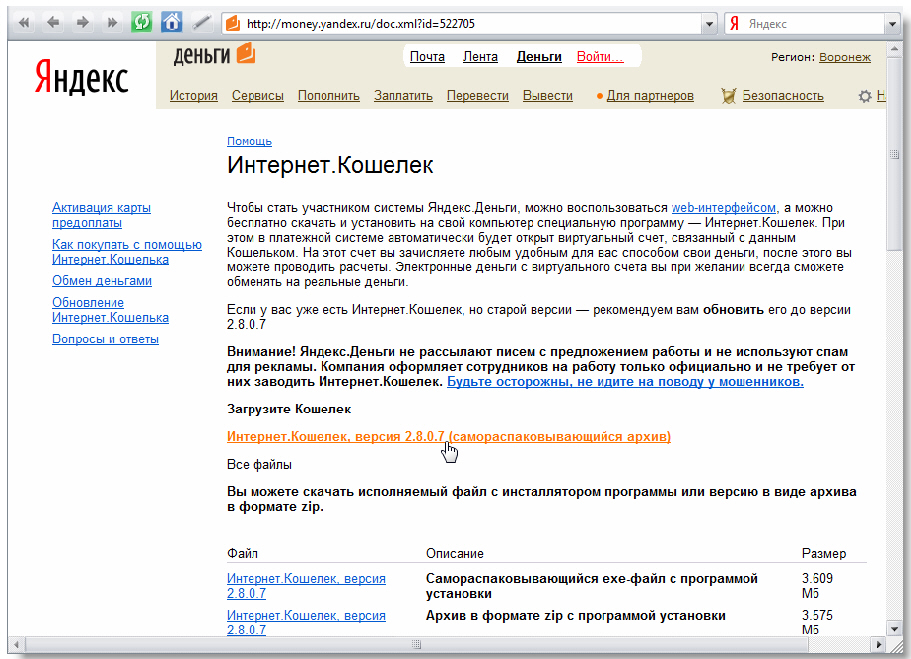Click the URL address field
Screen dimensions: 911x659
tap(470, 23)
